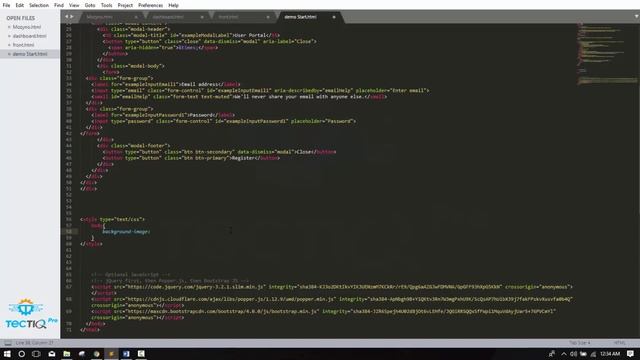This screenshot has height=360, width=640.
Task: Open the 12:34 AM clock in the system tray
Action: point(610,354)
